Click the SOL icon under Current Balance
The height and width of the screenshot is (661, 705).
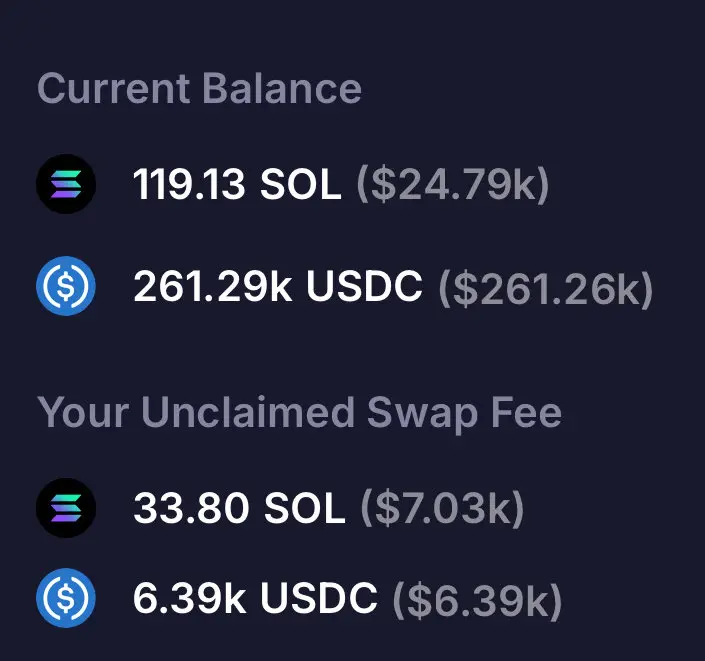pyautogui.click(x=66, y=186)
